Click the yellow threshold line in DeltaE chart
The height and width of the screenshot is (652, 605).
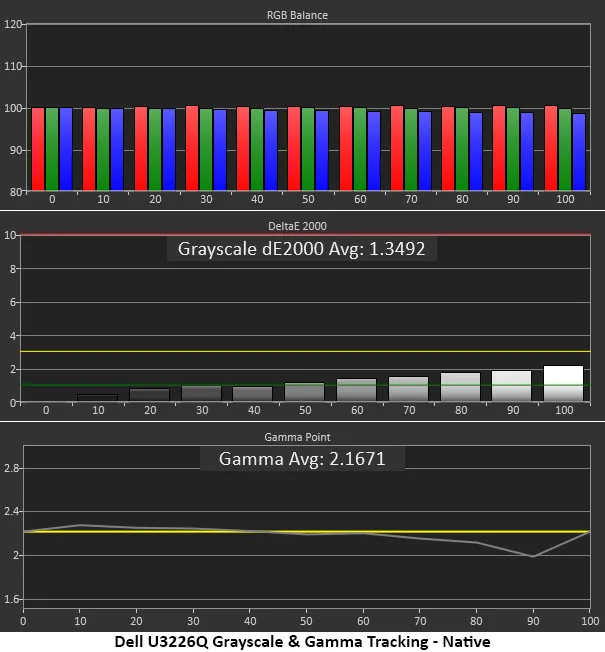point(300,352)
